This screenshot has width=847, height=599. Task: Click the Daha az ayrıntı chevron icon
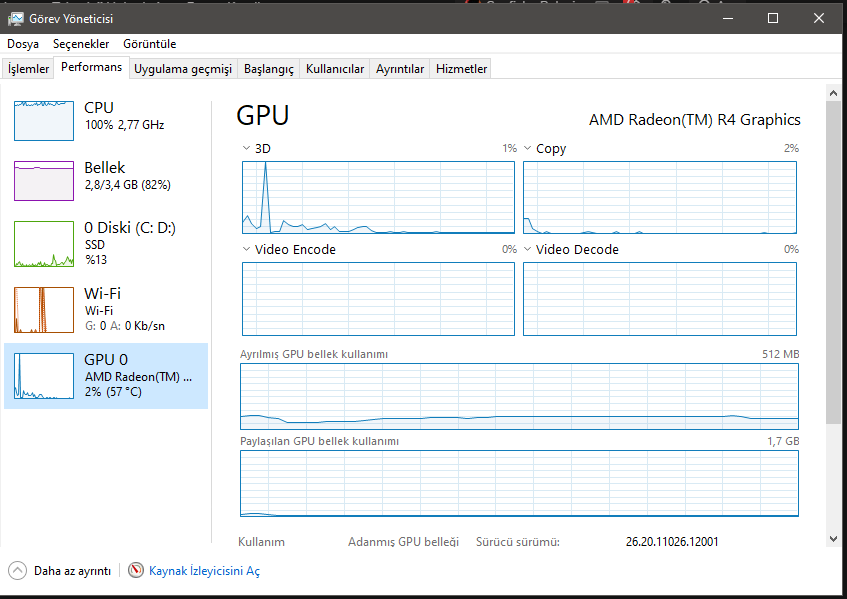coord(18,570)
